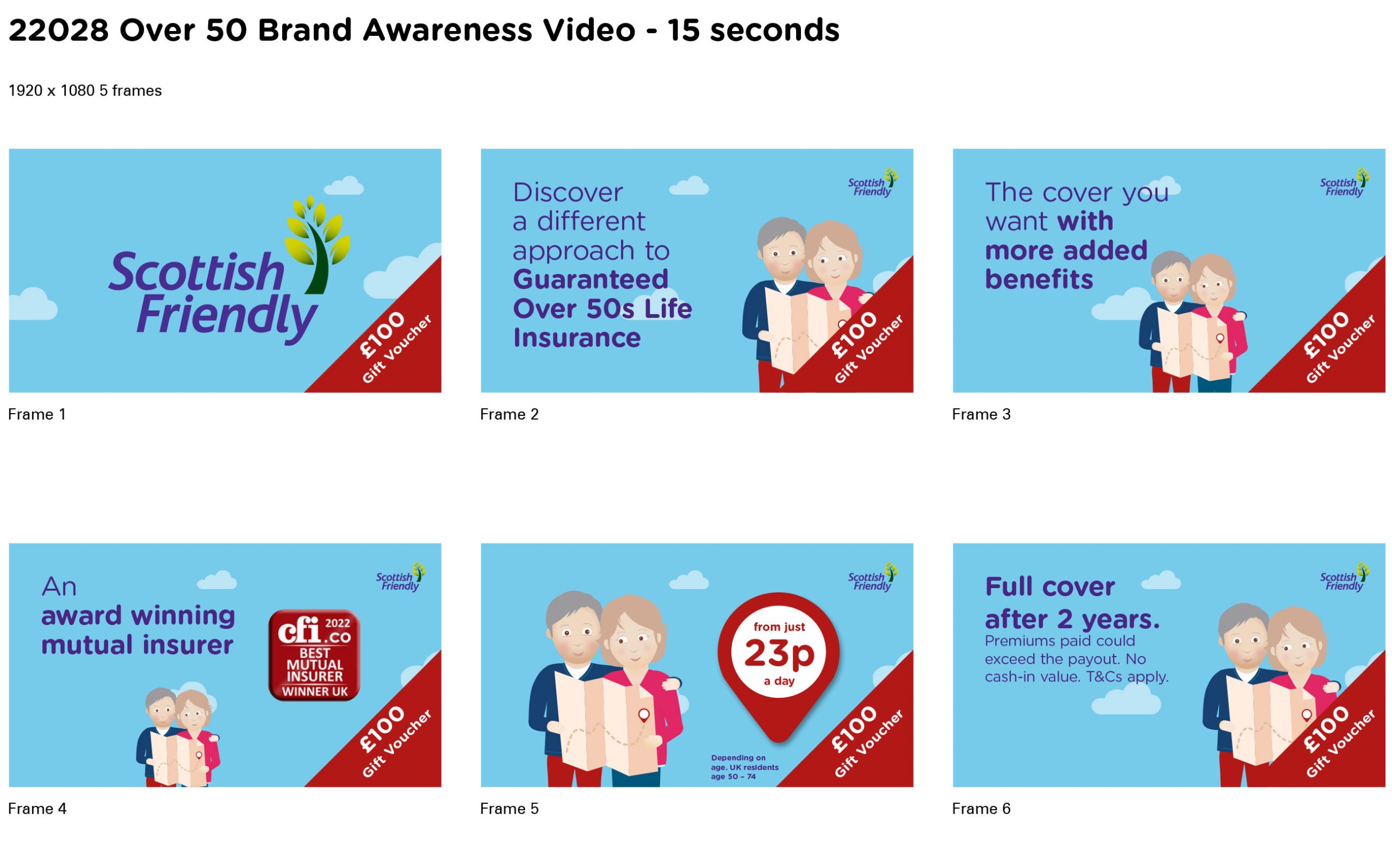Viewport: 1392px width, 868px height.
Task: Click the 1920 x 1080 5 frames subtitle
Action: pyautogui.click(x=85, y=91)
